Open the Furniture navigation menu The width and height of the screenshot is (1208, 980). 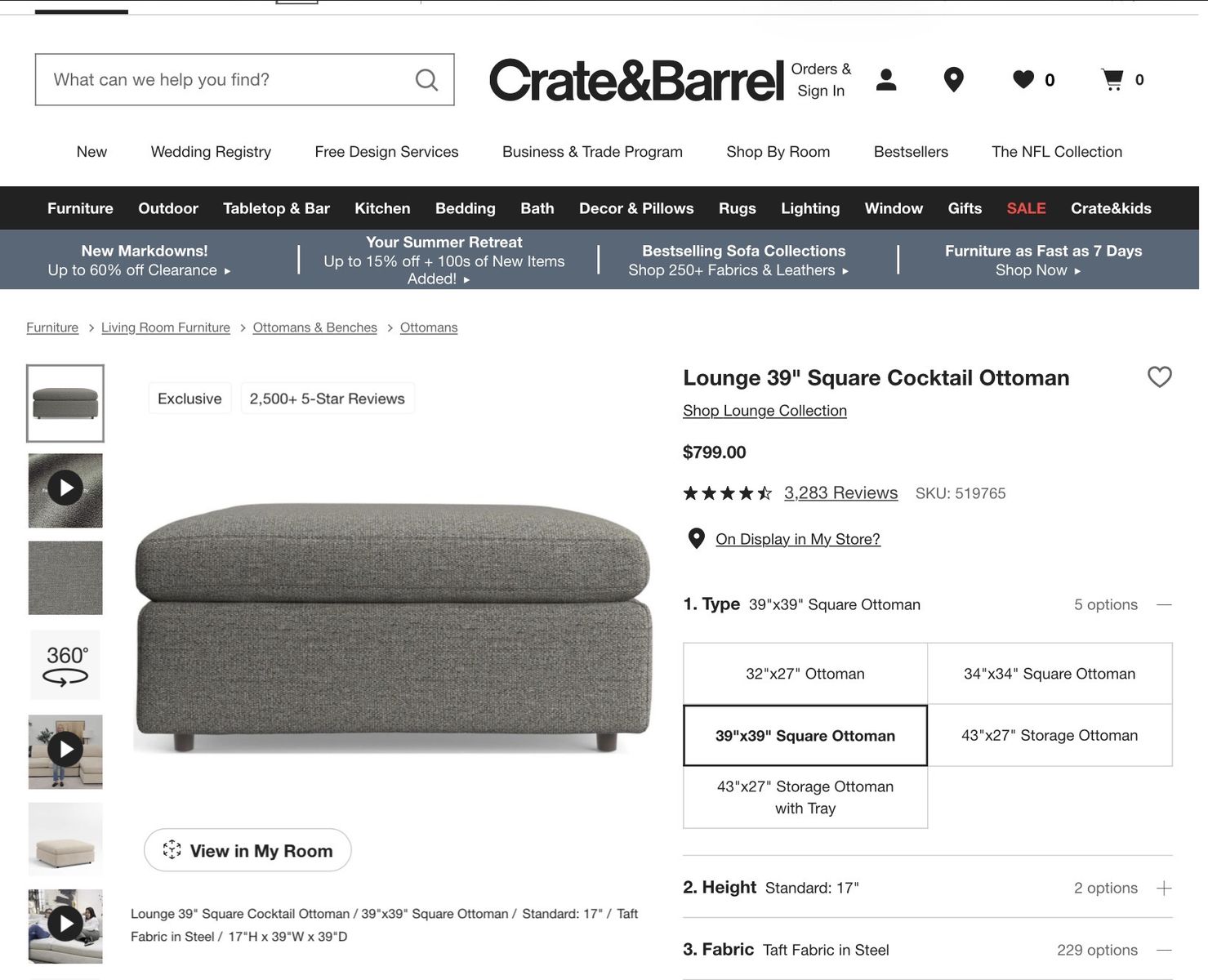click(x=80, y=208)
